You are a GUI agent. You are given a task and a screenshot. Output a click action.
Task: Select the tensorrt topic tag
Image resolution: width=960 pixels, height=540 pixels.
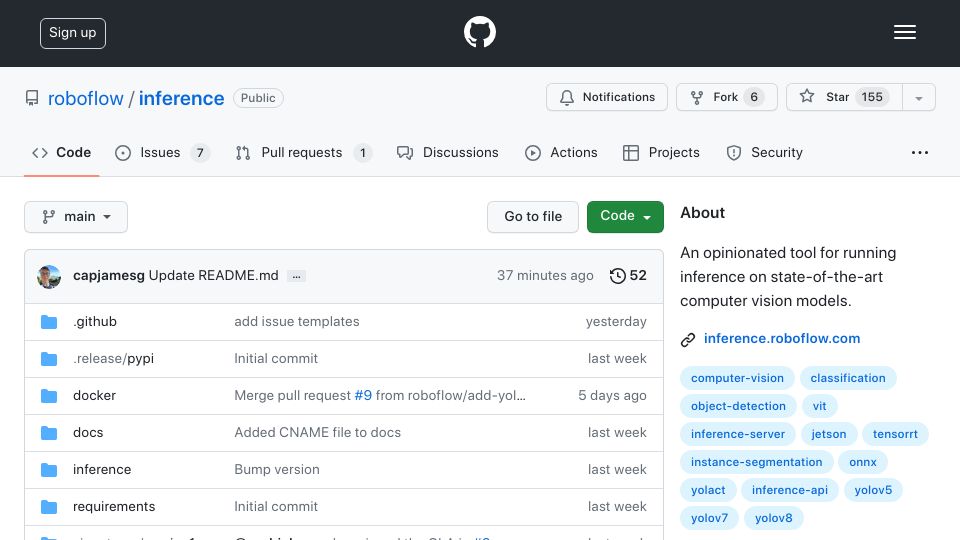(x=895, y=434)
